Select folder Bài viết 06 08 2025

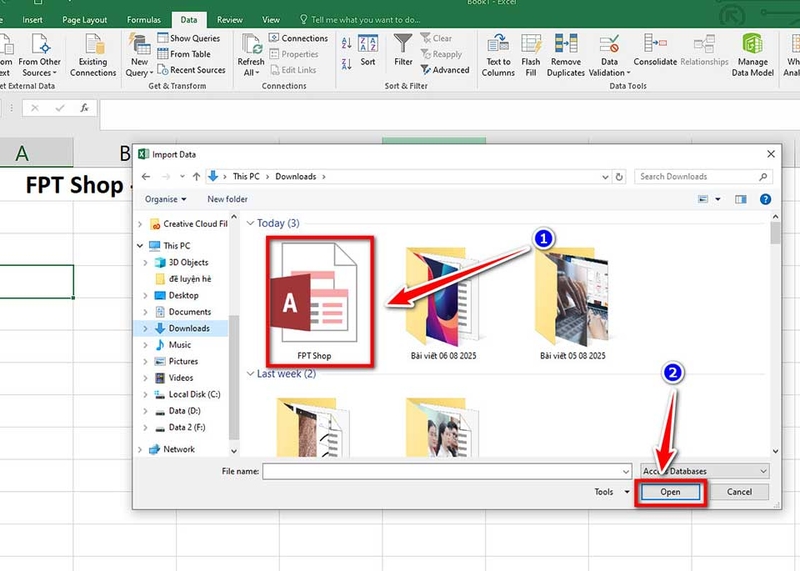tap(443, 304)
